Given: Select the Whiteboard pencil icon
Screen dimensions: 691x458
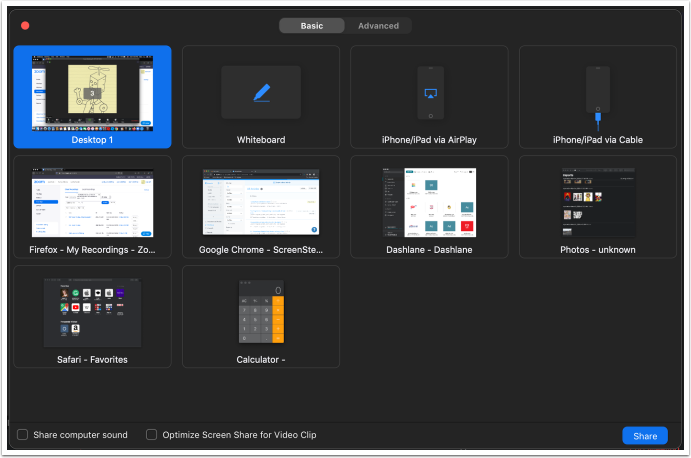Looking at the screenshot, I should [x=261, y=92].
